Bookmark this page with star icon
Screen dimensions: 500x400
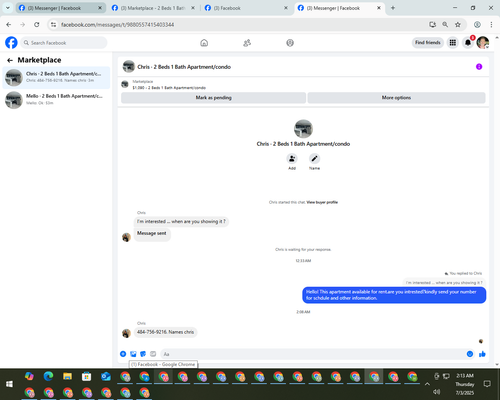tap(458, 25)
